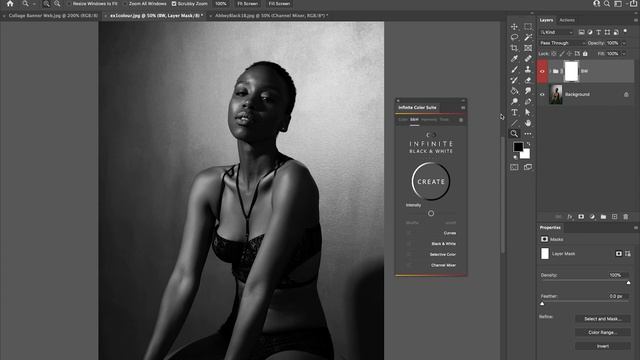Image resolution: width=640 pixels, height=360 pixels.
Task: Select the Eyedropper tool
Action: [x=514, y=59]
